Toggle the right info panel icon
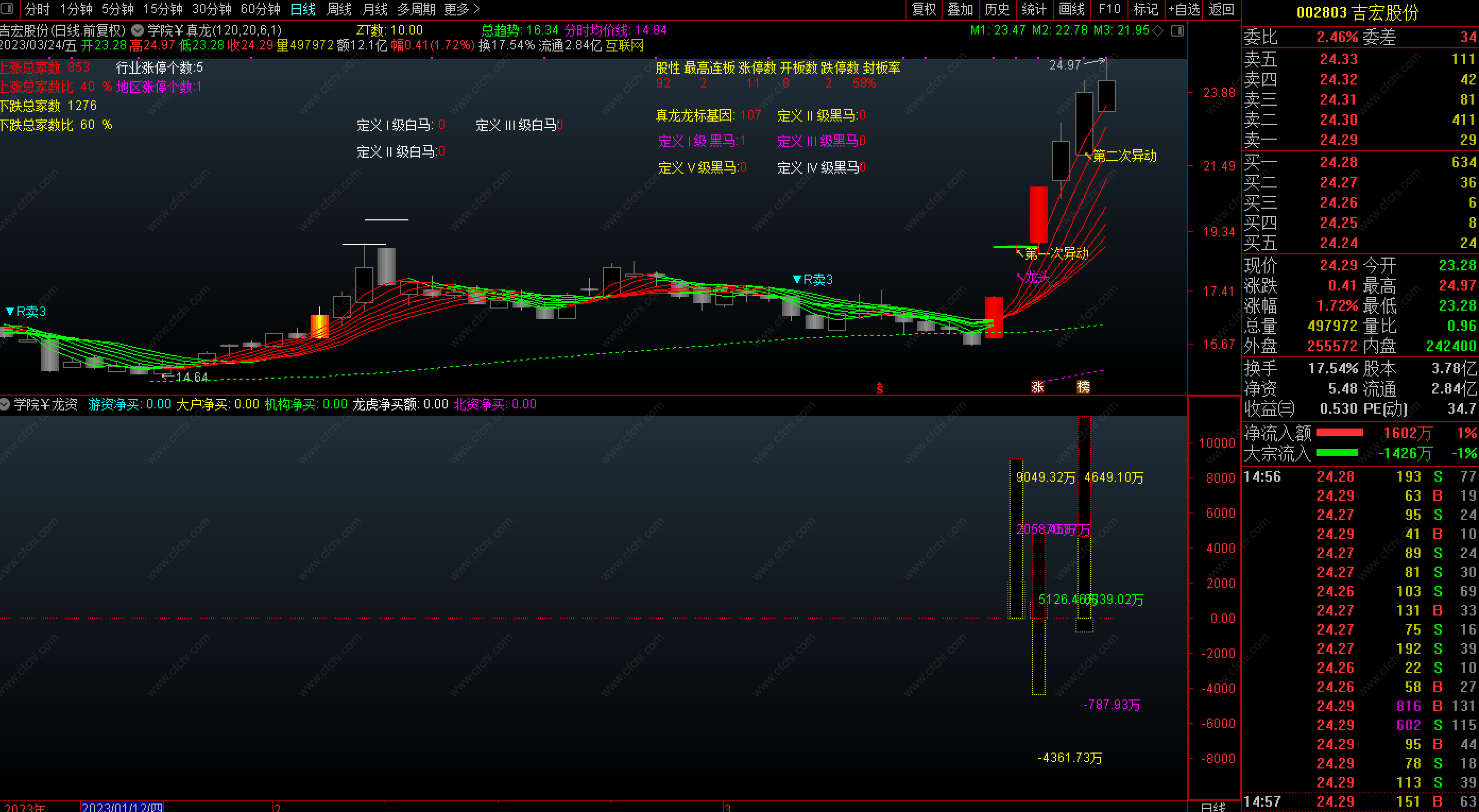The height and width of the screenshot is (812, 1479). 1177,30
